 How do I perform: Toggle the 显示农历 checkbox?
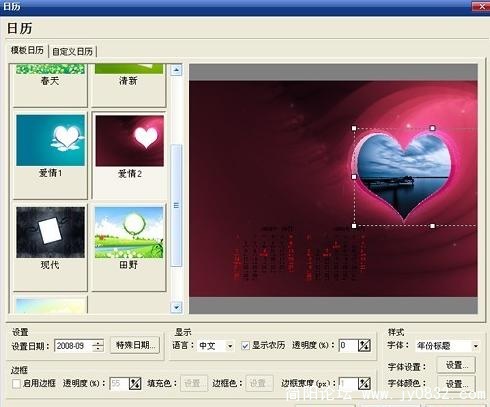click(x=245, y=346)
